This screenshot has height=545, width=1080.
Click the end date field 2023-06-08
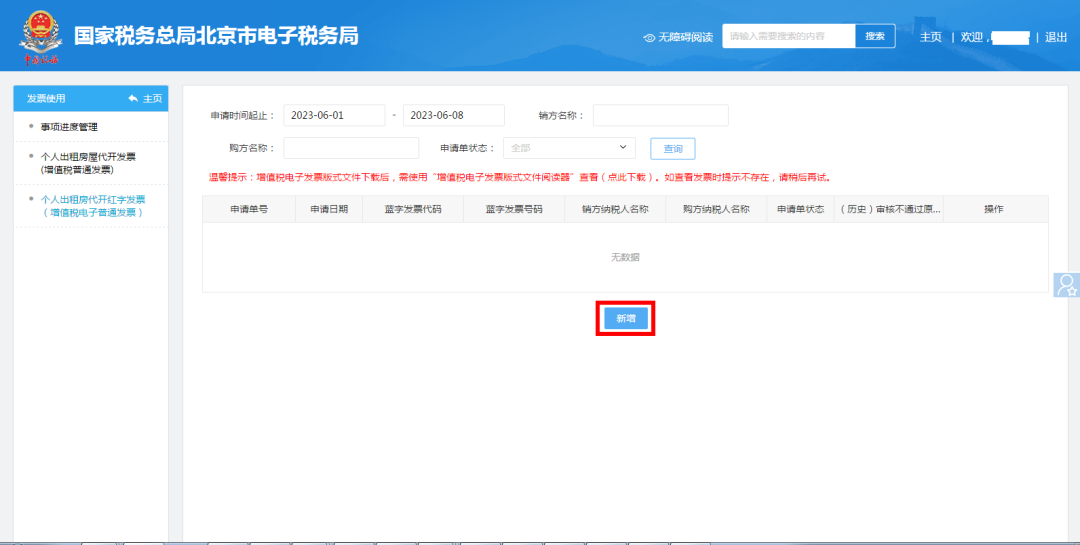click(x=453, y=115)
